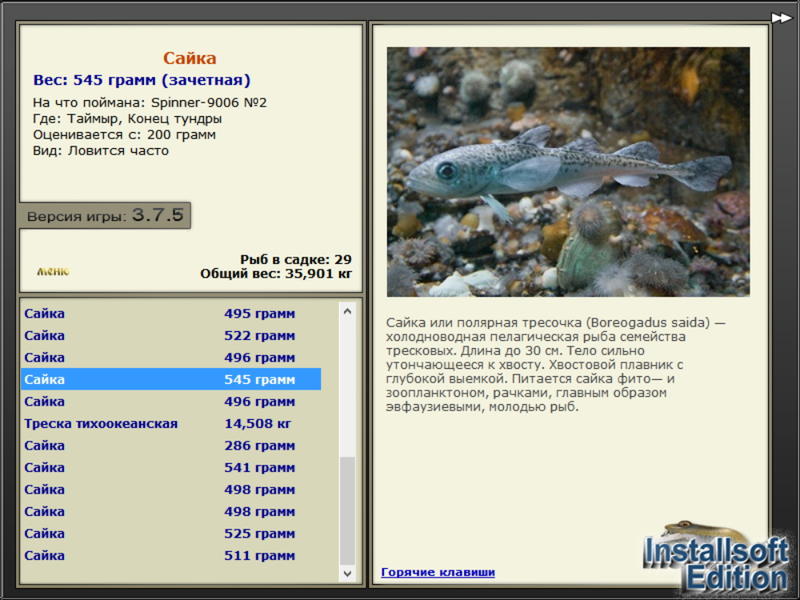The image size is (800, 600).
Task: Click the Рыб в садке: 29 counter
Action: click(296, 259)
